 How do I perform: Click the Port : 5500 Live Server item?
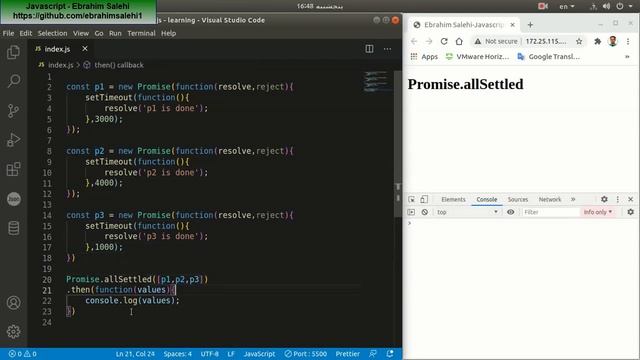click(306, 354)
